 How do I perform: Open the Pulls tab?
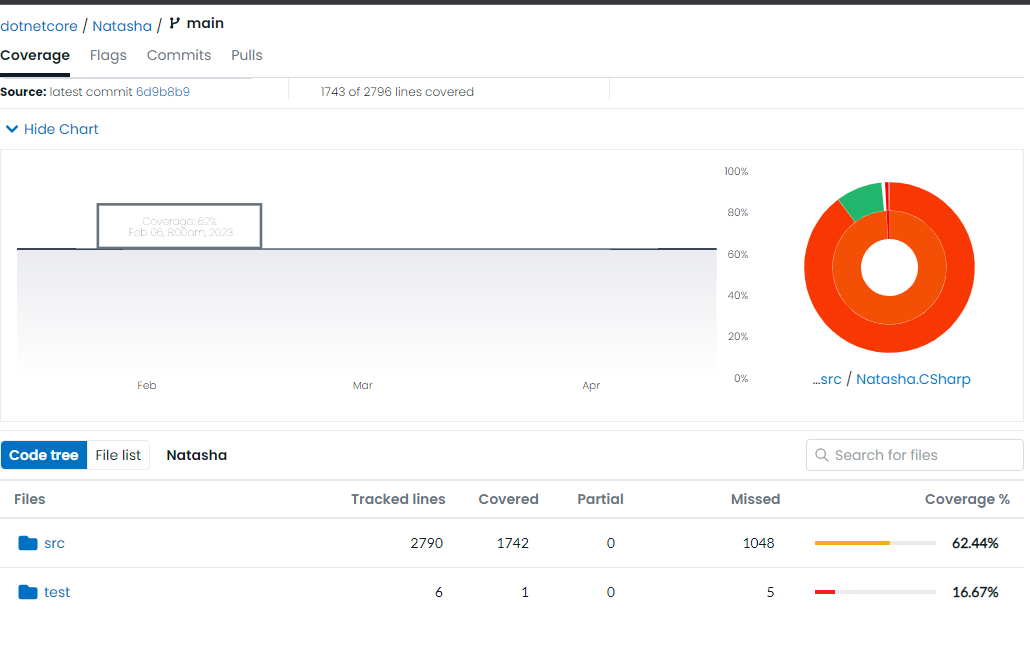(247, 55)
